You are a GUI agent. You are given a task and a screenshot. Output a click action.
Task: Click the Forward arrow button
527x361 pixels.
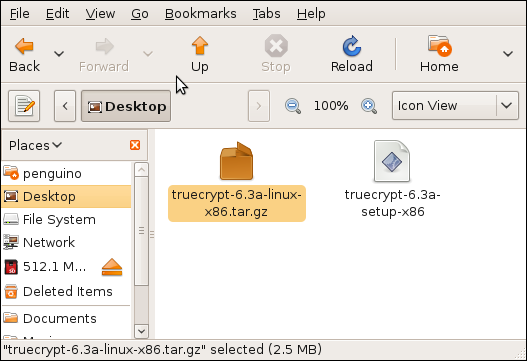(x=104, y=54)
